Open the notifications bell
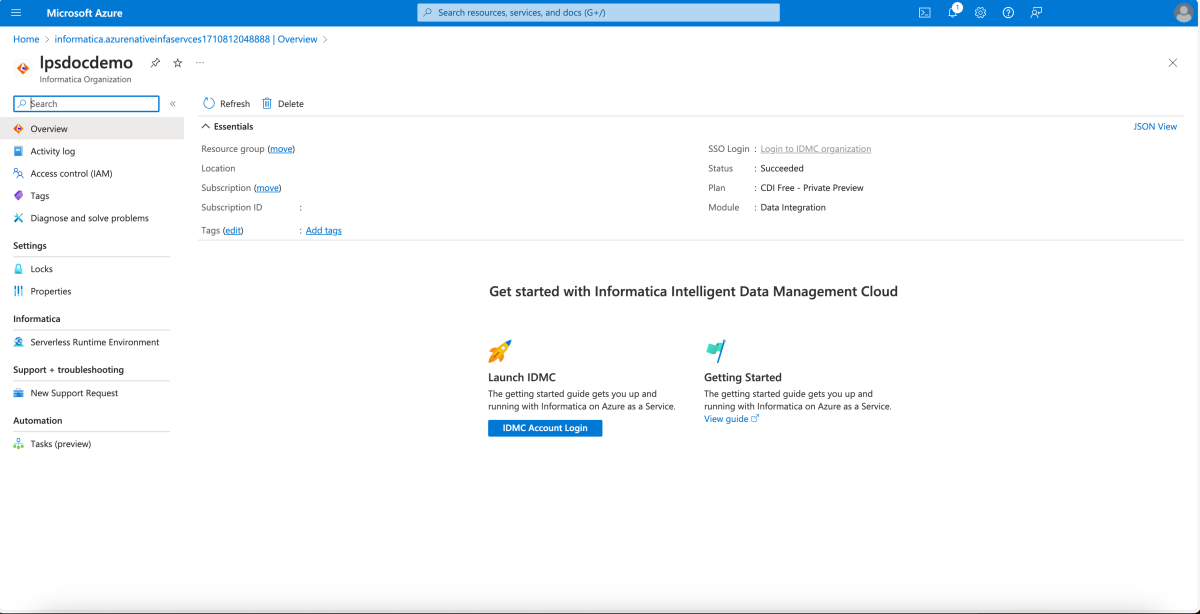The width and height of the screenshot is (1200, 614). point(951,12)
